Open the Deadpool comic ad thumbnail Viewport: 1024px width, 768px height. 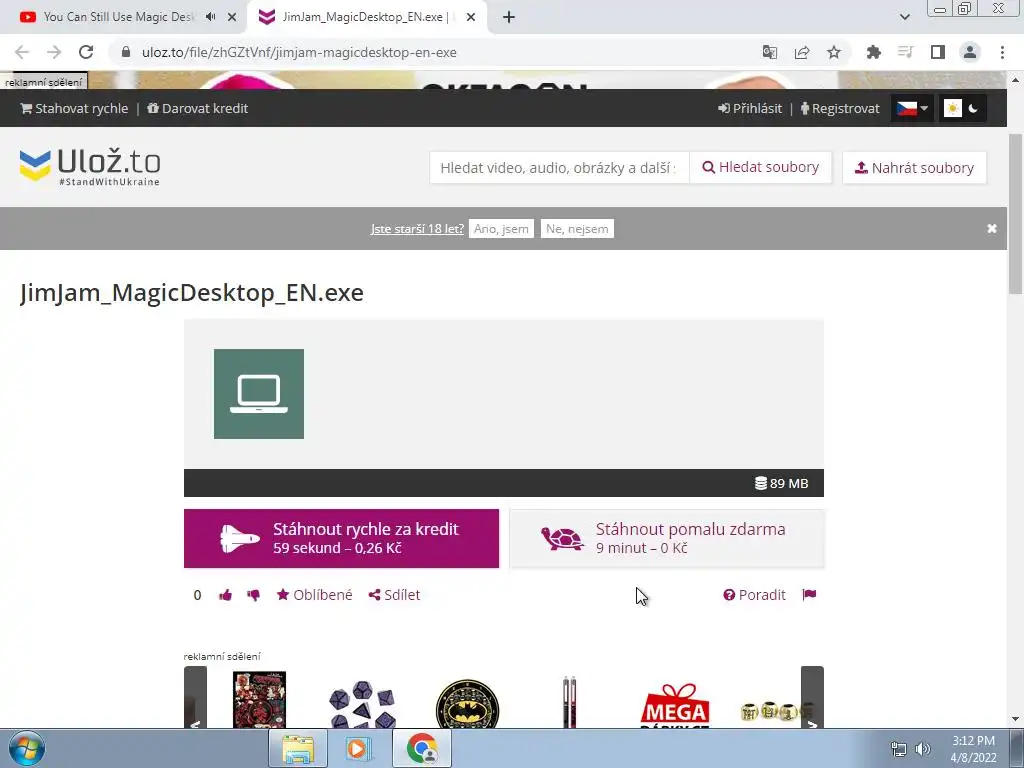click(x=259, y=699)
